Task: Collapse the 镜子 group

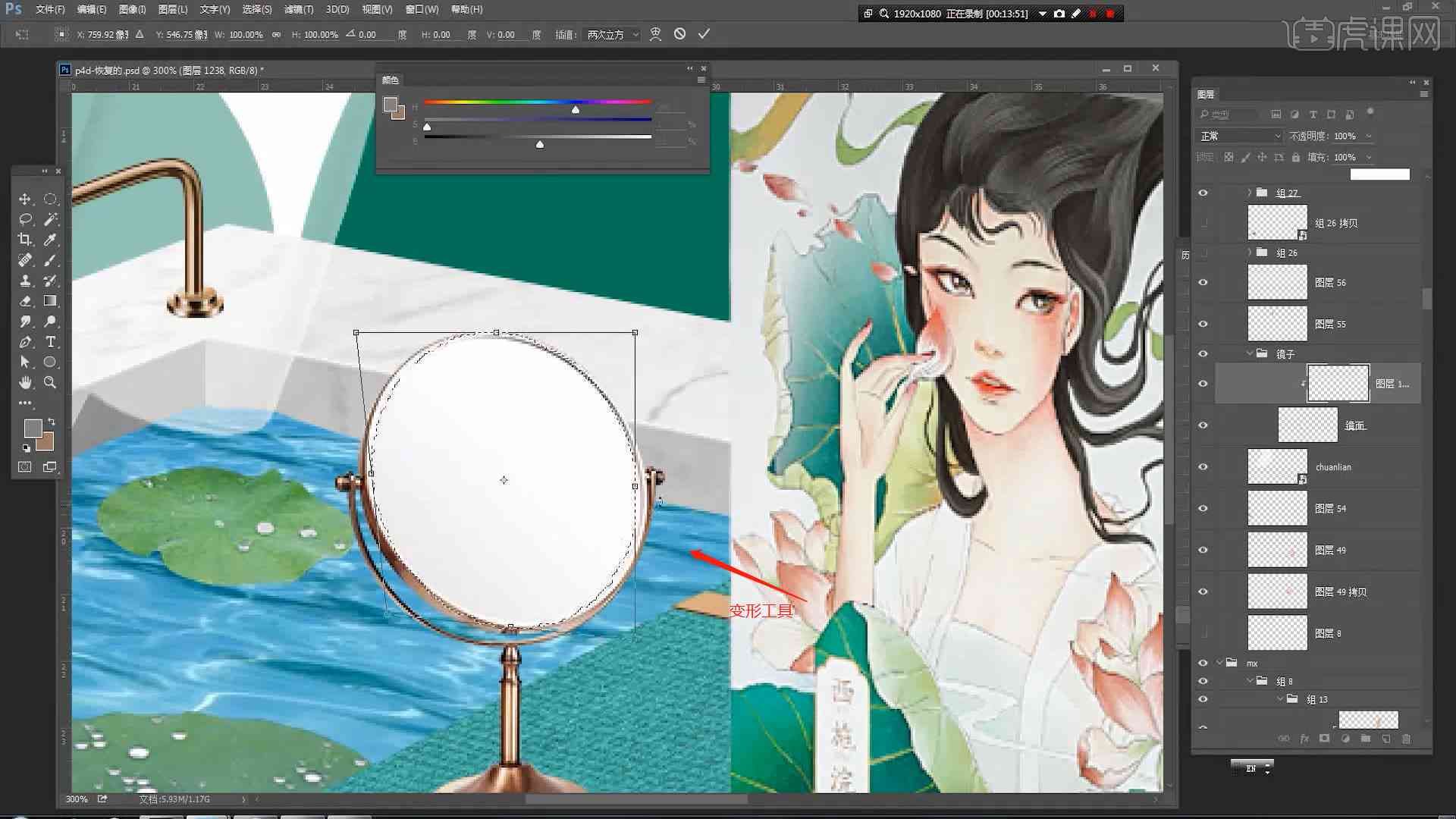Action: pos(1249,353)
